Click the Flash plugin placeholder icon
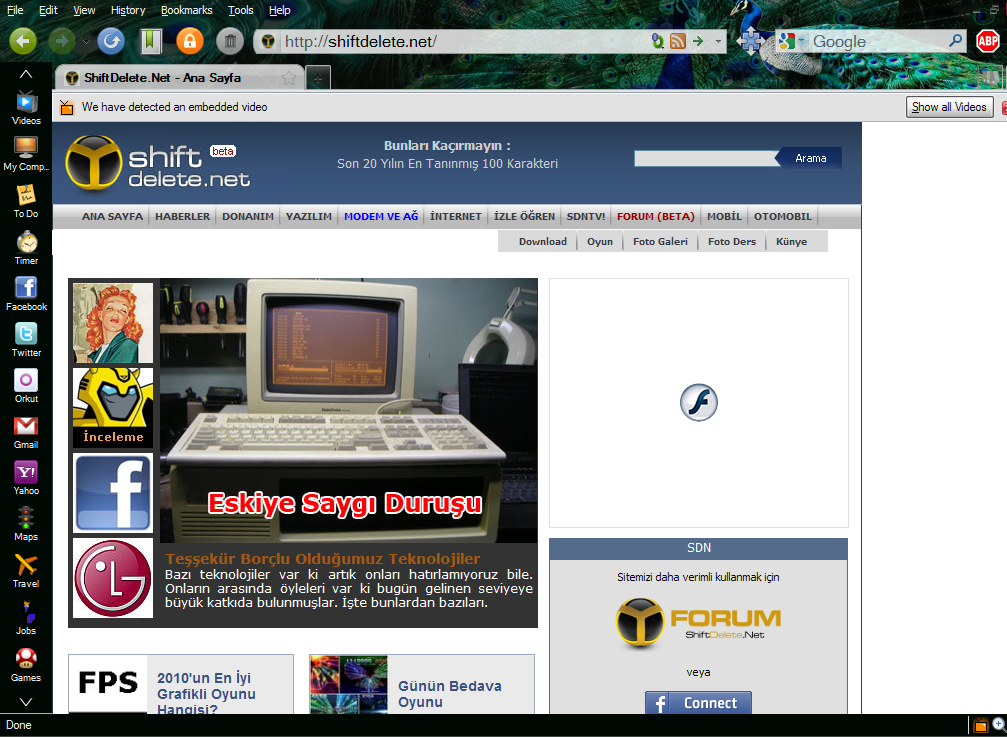The height and width of the screenshot is (737, 1007). pyautogui.click(x=699, y=403)
